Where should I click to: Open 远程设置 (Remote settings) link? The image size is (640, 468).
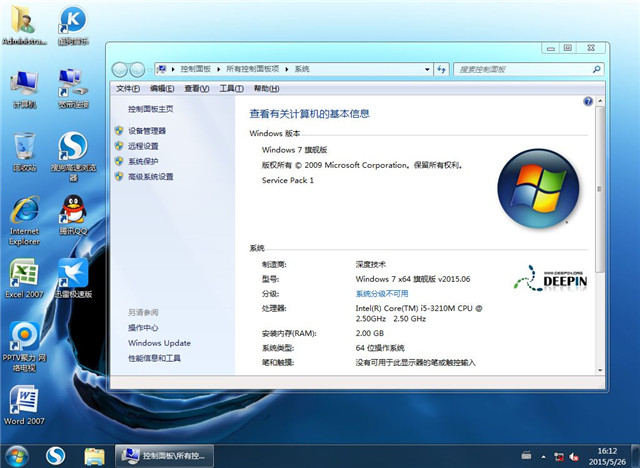point(143,146)
